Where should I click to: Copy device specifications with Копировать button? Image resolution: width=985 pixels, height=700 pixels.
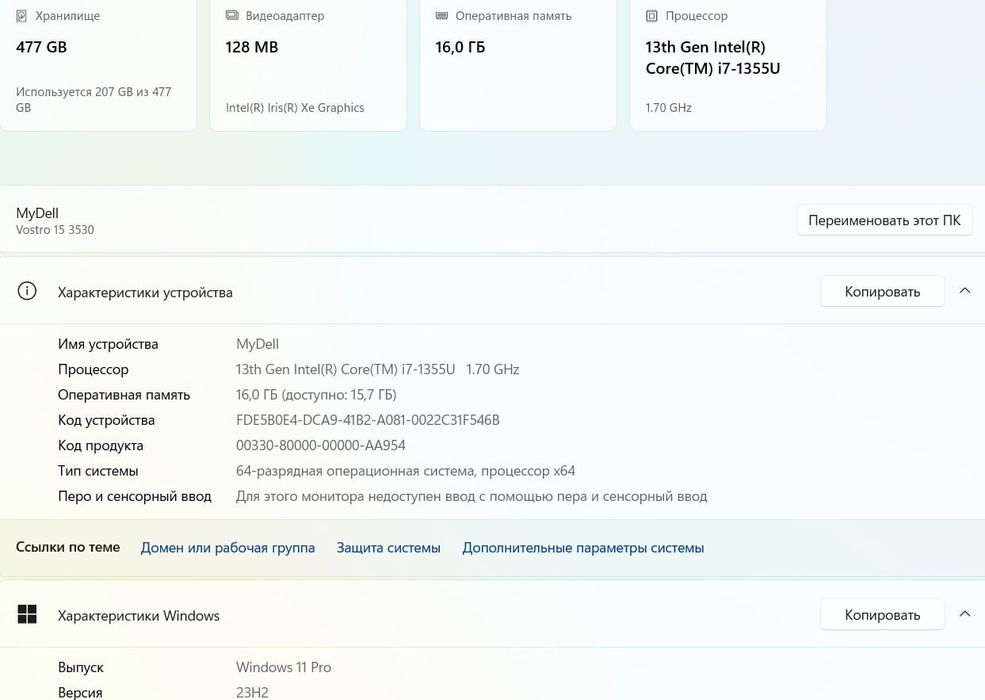882,291
